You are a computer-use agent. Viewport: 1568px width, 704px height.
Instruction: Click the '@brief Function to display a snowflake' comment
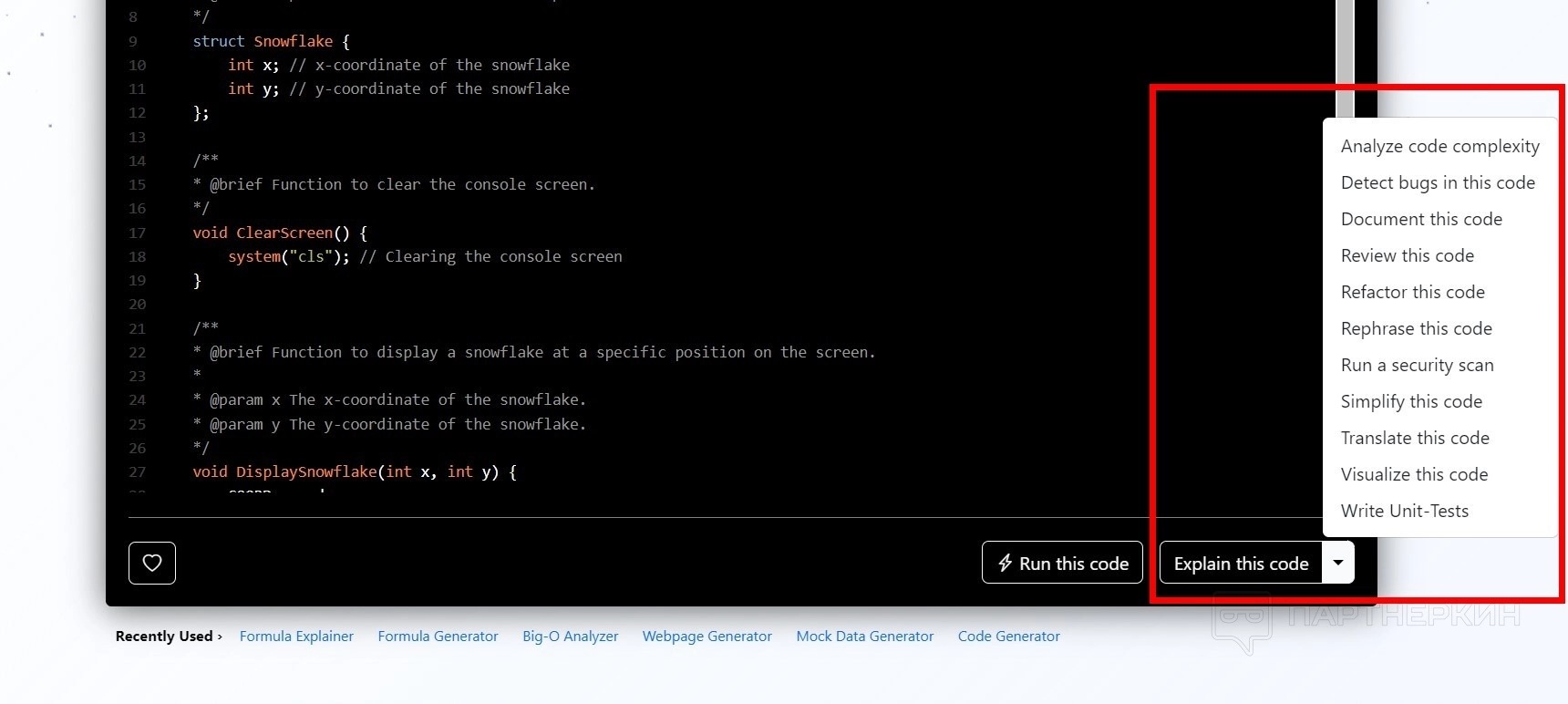pyautogui.click(x=534, y=353)
